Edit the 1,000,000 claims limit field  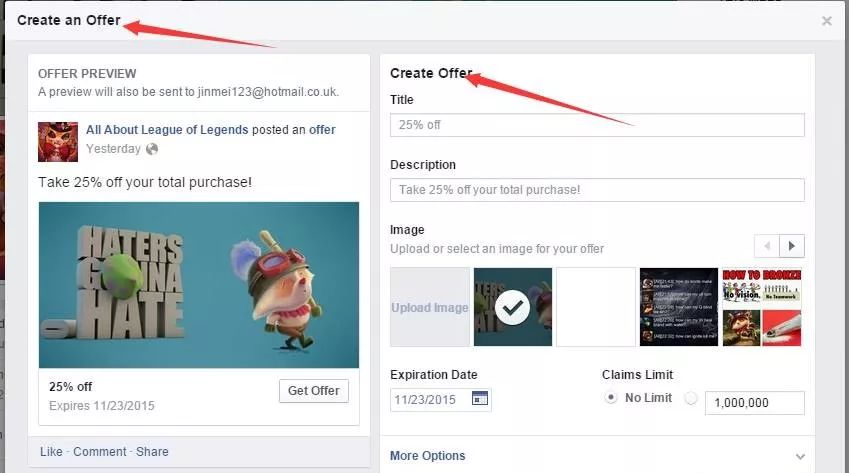(x=754, y=403)
